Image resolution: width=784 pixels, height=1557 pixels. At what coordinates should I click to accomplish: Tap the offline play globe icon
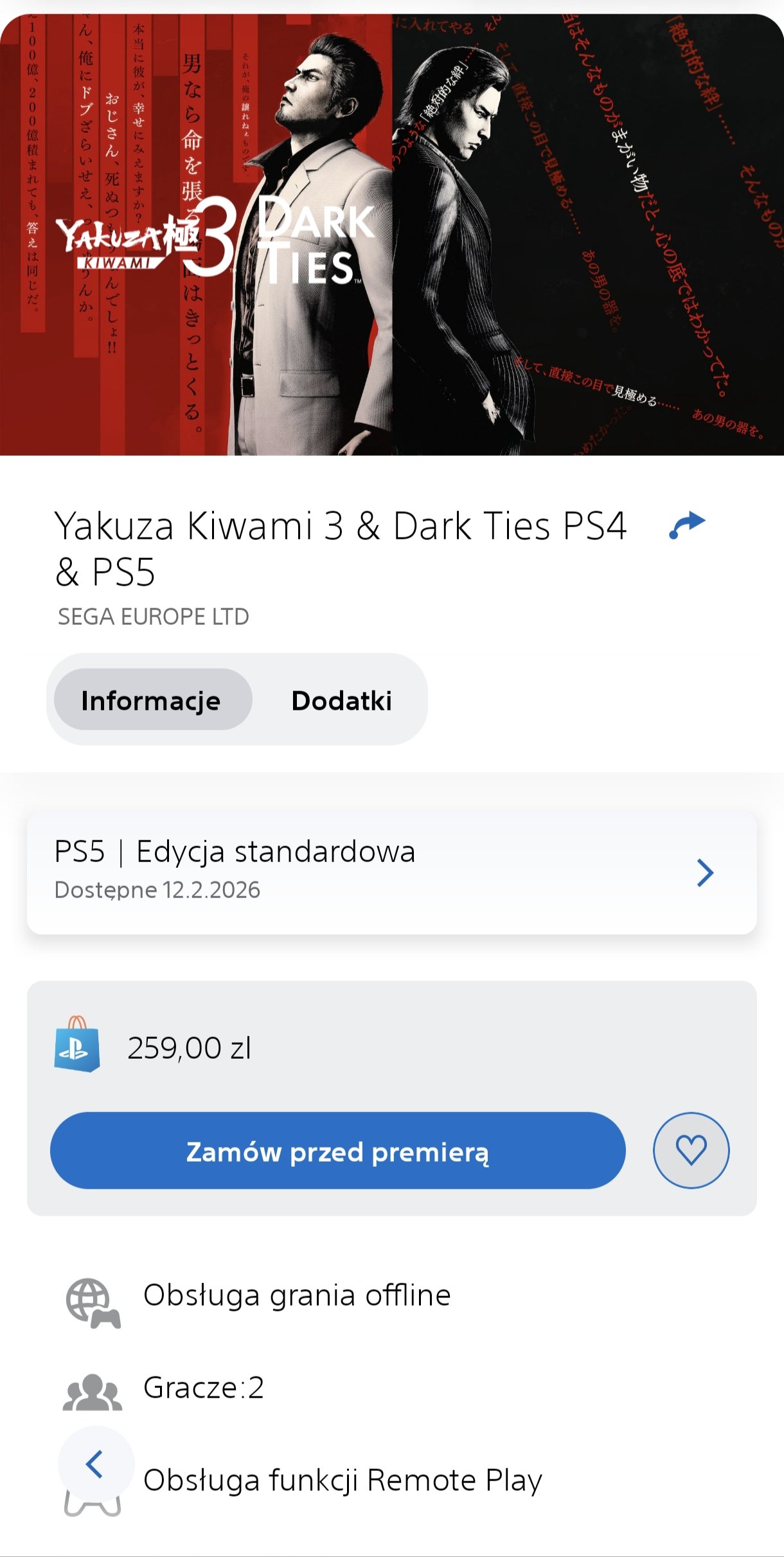pos(93,1303)
